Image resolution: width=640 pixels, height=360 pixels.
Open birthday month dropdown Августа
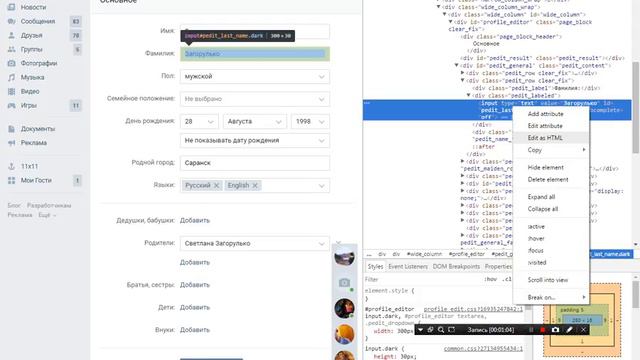pyautogui.click(x=255, y=121)
